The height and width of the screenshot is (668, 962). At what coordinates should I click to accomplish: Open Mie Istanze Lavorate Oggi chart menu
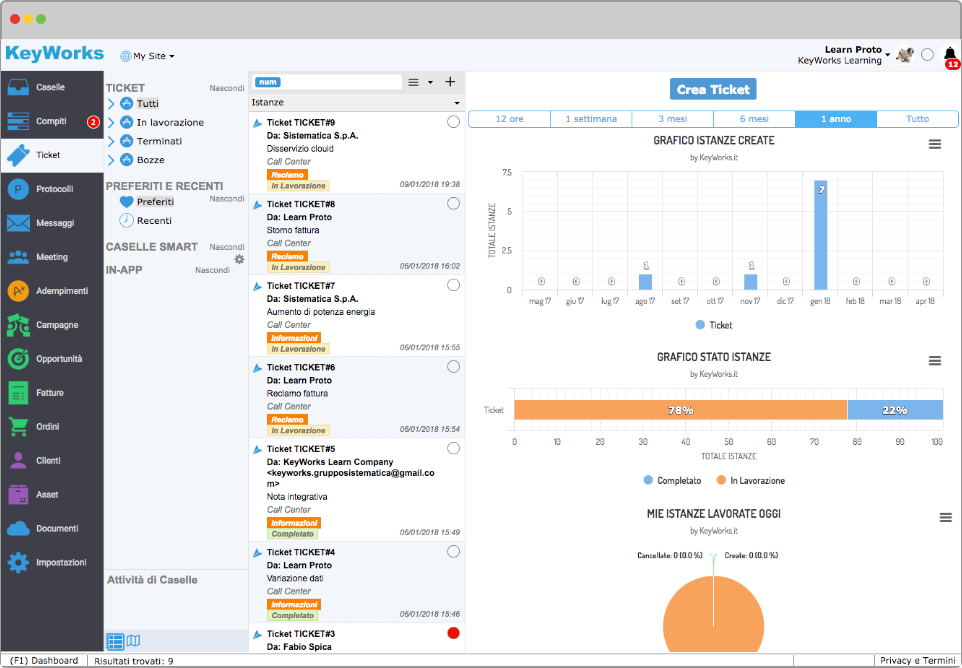(x=945, y=518)
